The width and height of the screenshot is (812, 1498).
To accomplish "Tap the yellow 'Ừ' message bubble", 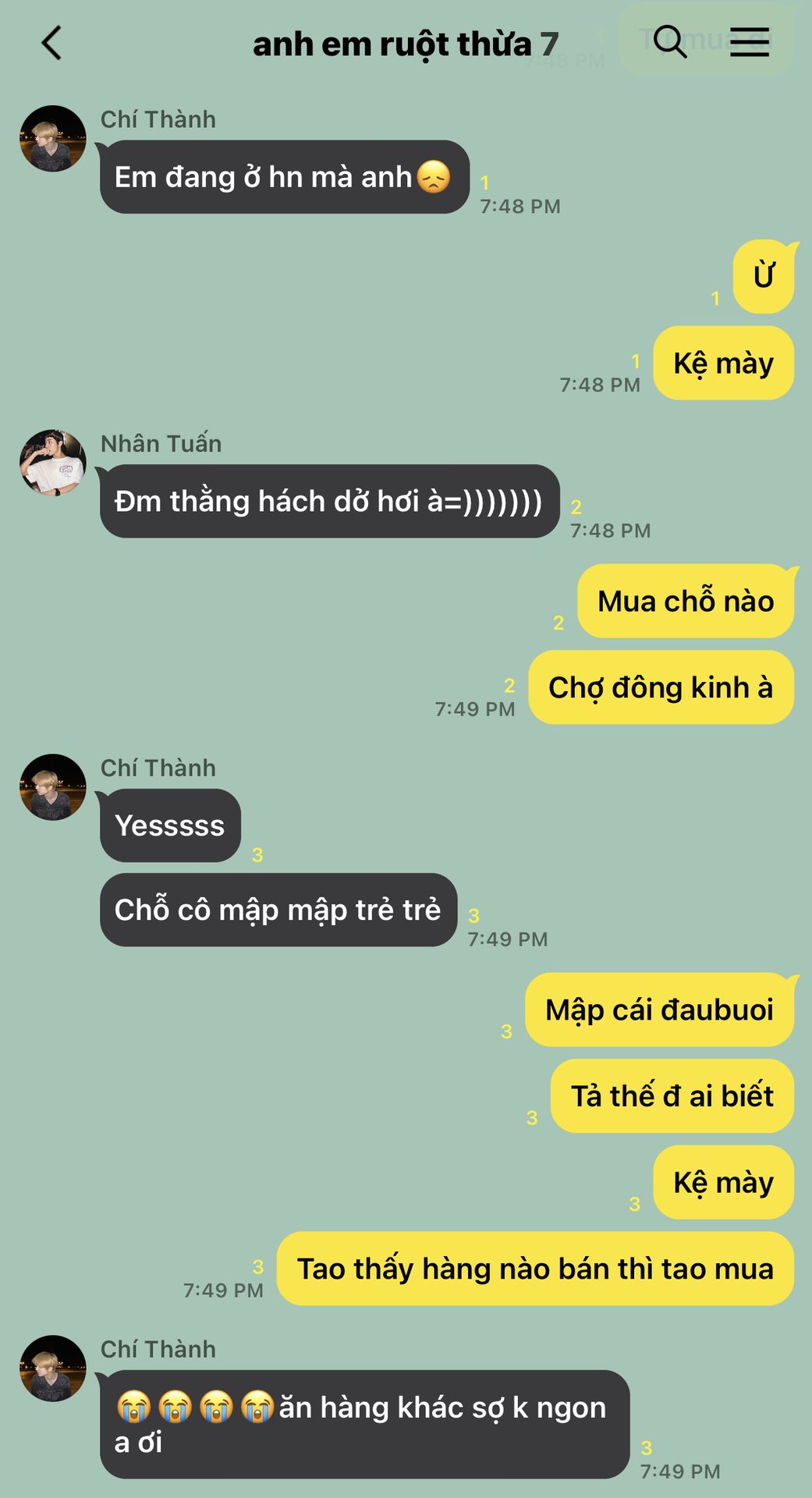I will (764, 276).
